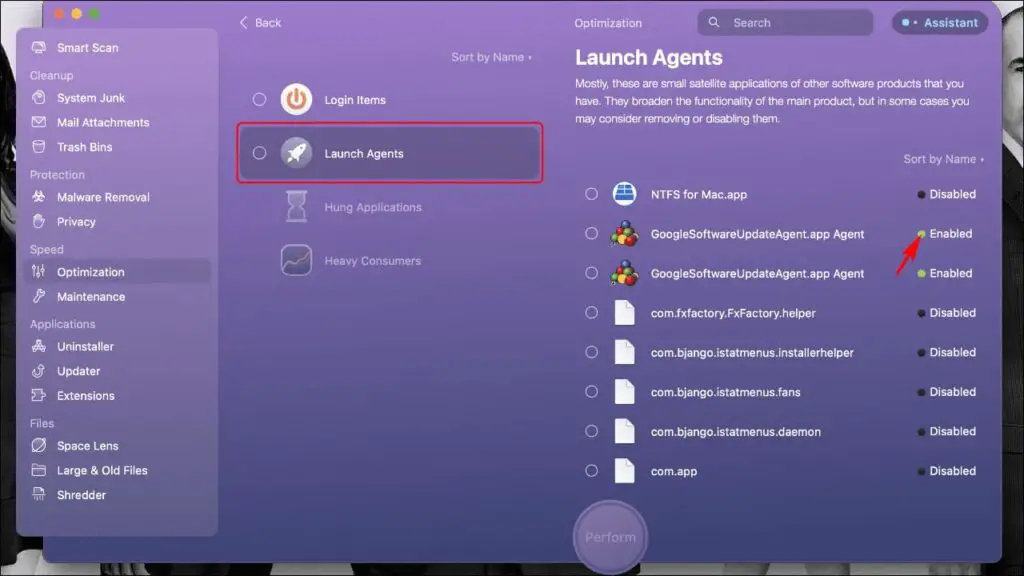Click the Login Items power icon

pos(296,99)
